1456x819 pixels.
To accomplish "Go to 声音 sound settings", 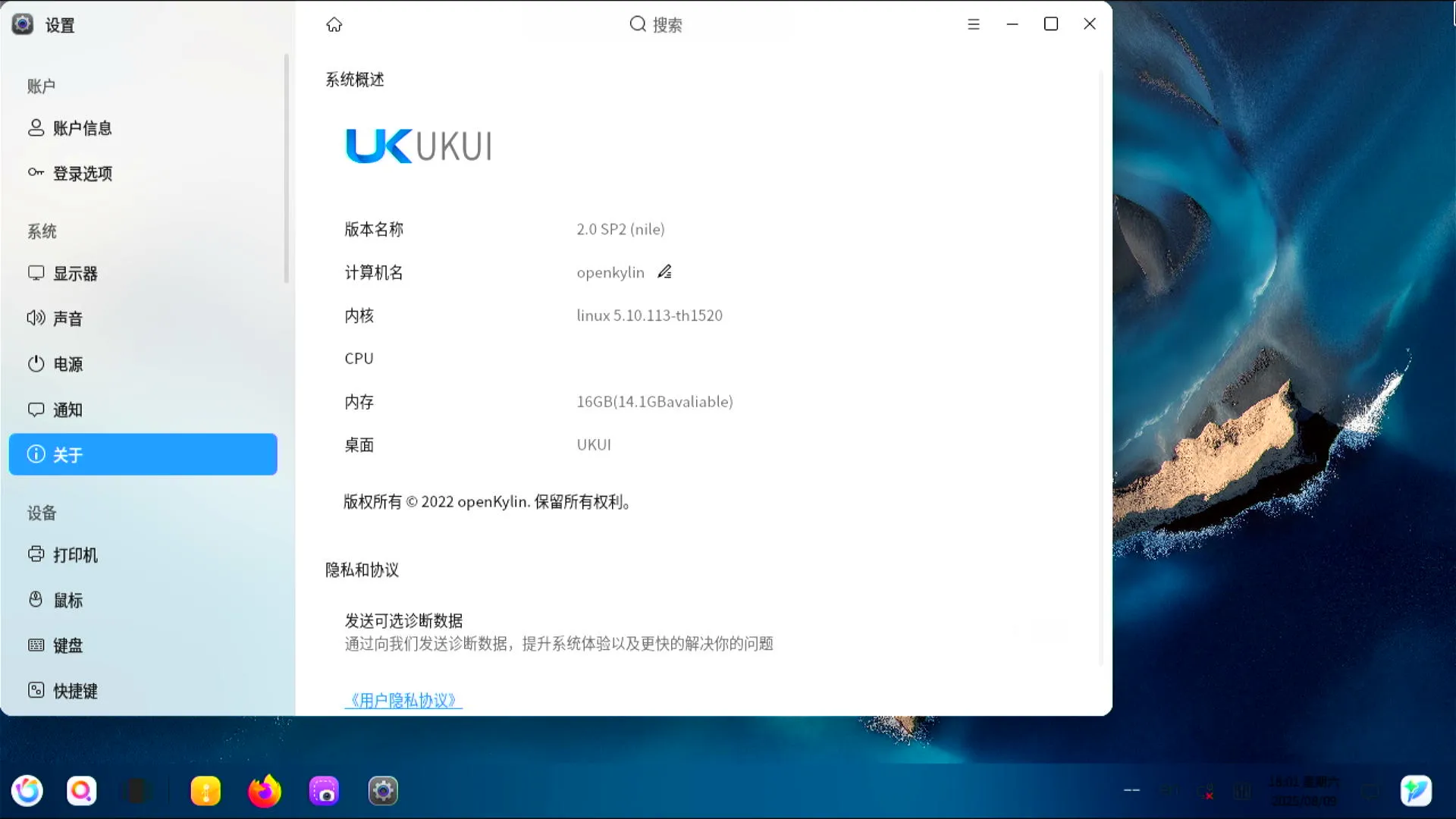I will [x=67, y=318].
